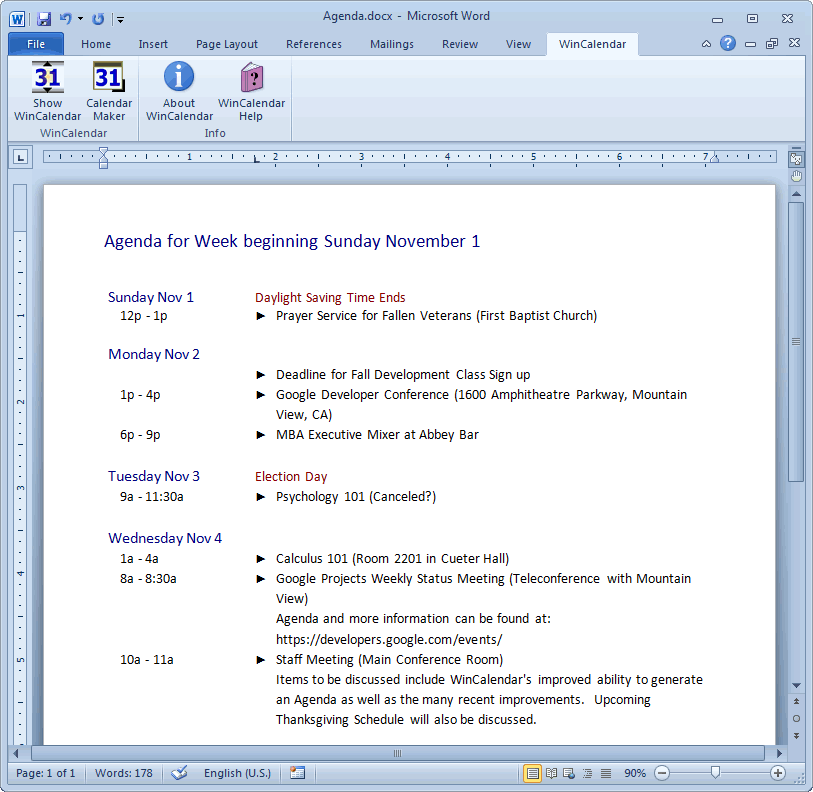813x792 pixels.
Task: Toggle Draft view in status bar
Action: tap(606, 773)
